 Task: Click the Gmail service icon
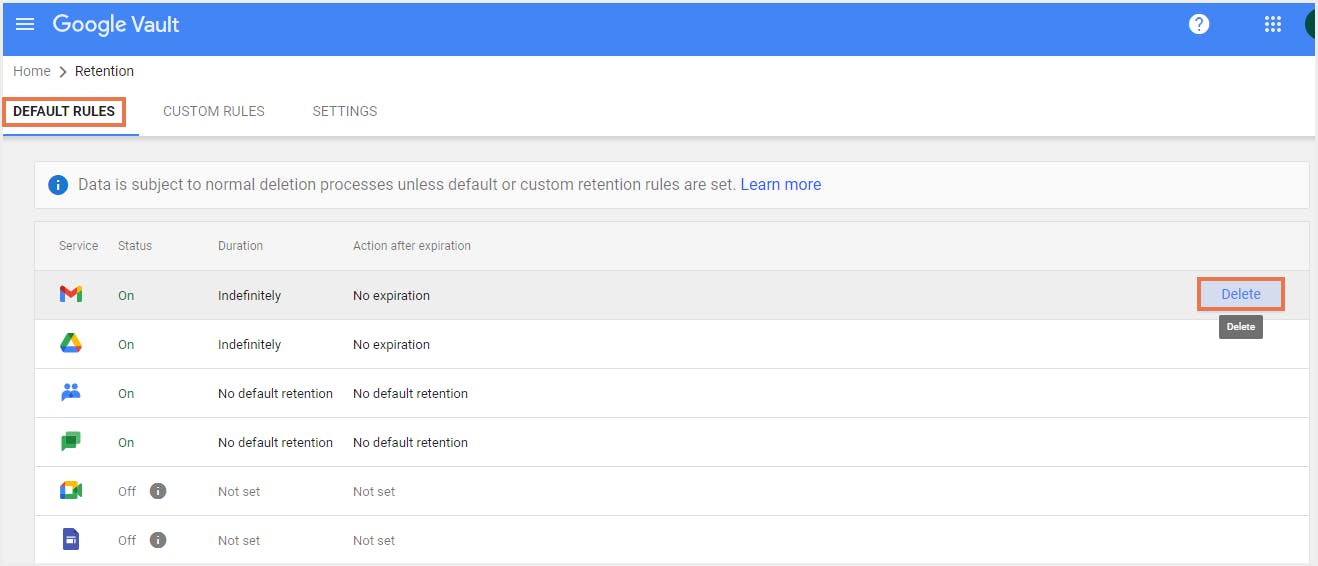[70, 295]
